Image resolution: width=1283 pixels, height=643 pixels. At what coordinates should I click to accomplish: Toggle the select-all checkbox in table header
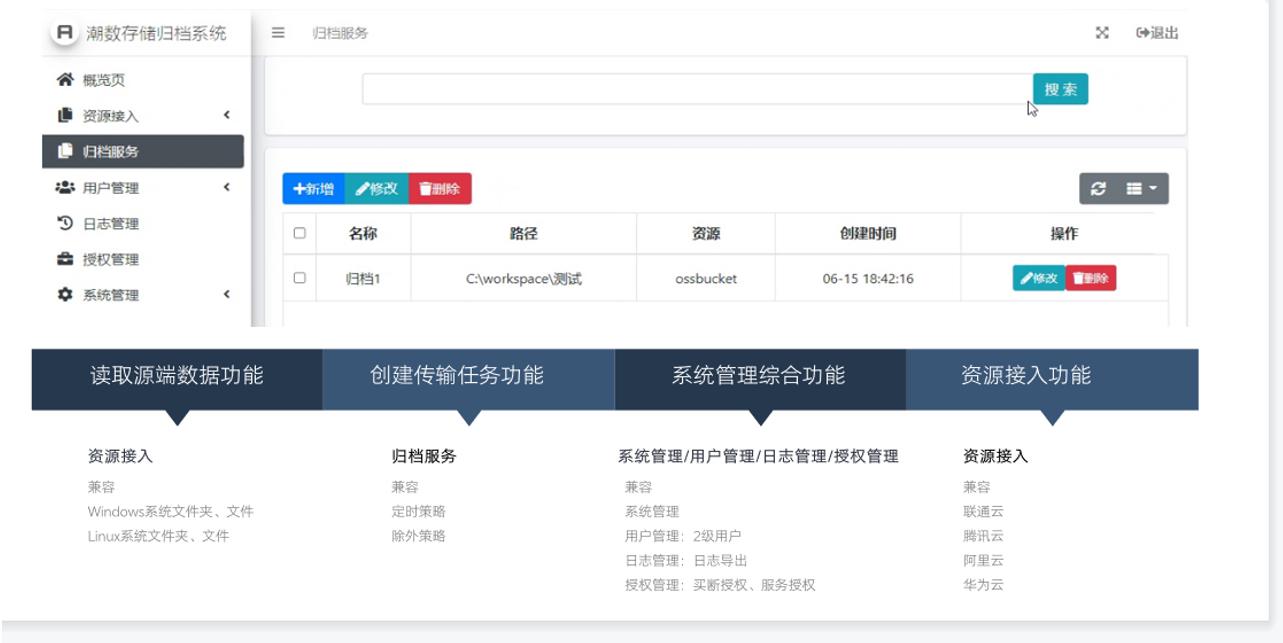299,234
